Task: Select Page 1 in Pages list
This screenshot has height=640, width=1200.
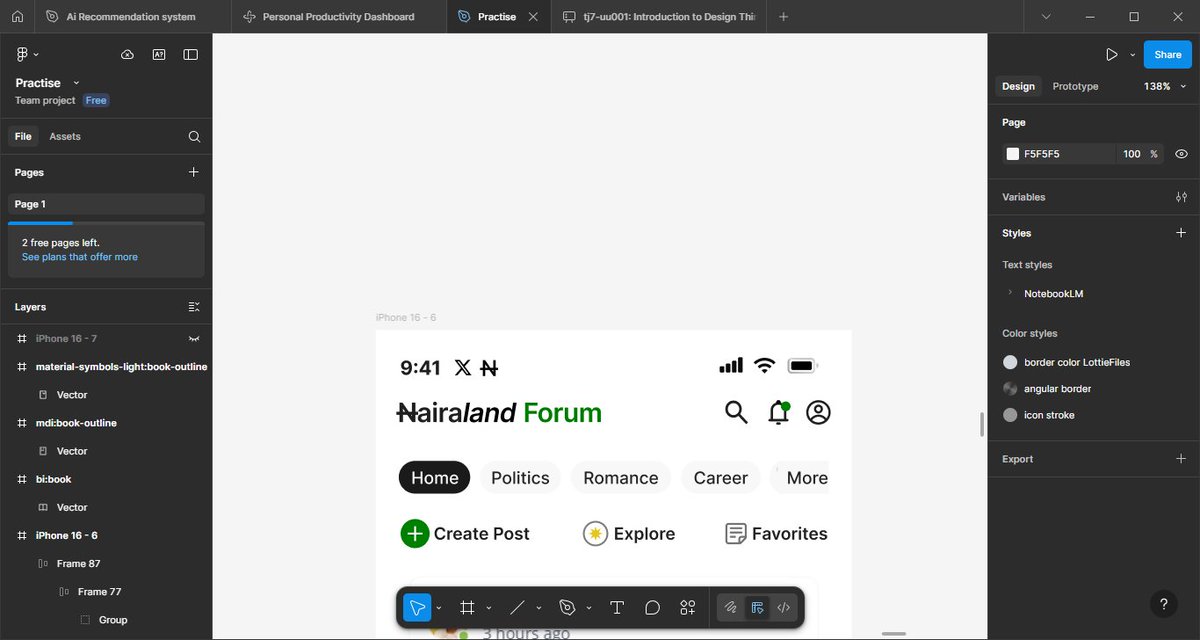Action: [106, 204]
